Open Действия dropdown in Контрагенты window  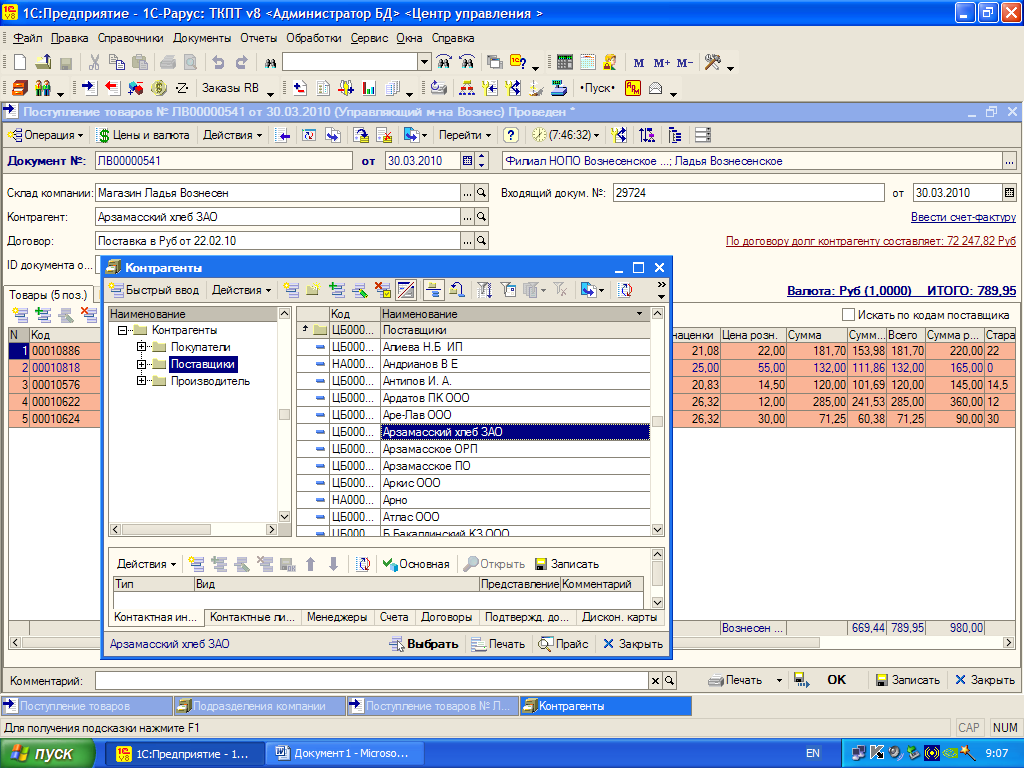pyautogui.click(x=241, y=290)
